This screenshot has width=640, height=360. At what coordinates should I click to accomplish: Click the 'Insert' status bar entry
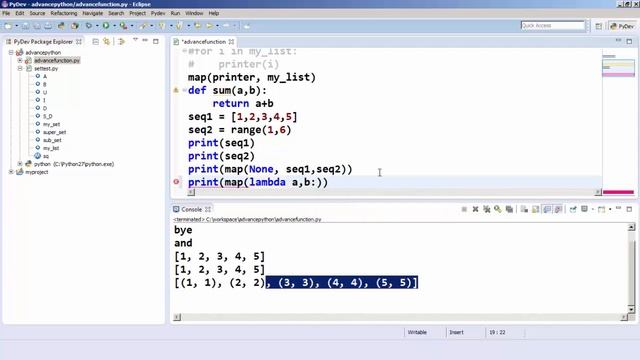coord(456,332)
